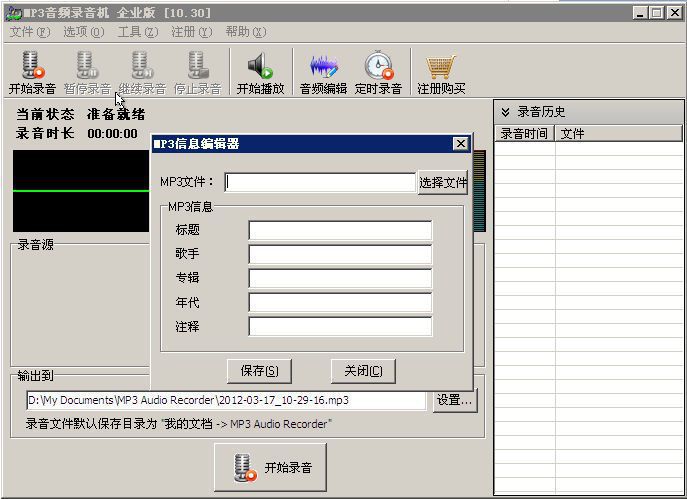
Task: Click the 准备就绪 status text
Action: [116, 115]
